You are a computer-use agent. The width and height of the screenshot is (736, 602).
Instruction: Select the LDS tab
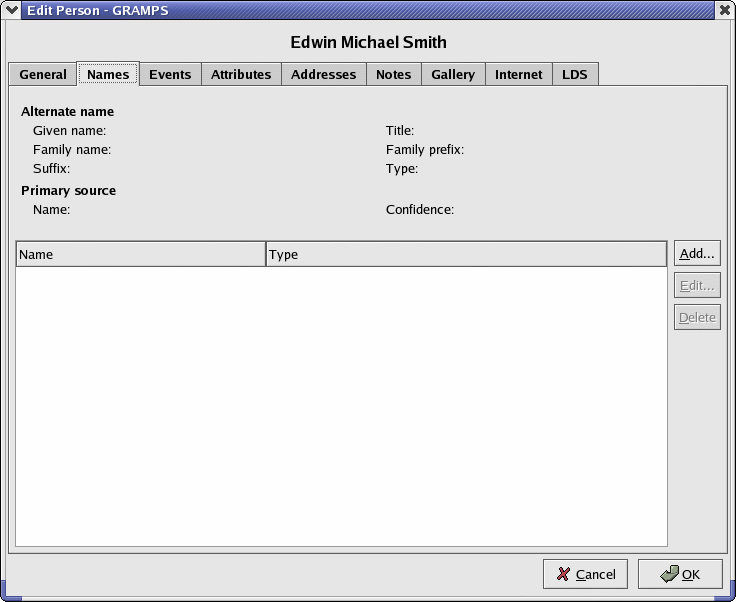[x=575, y=75]
